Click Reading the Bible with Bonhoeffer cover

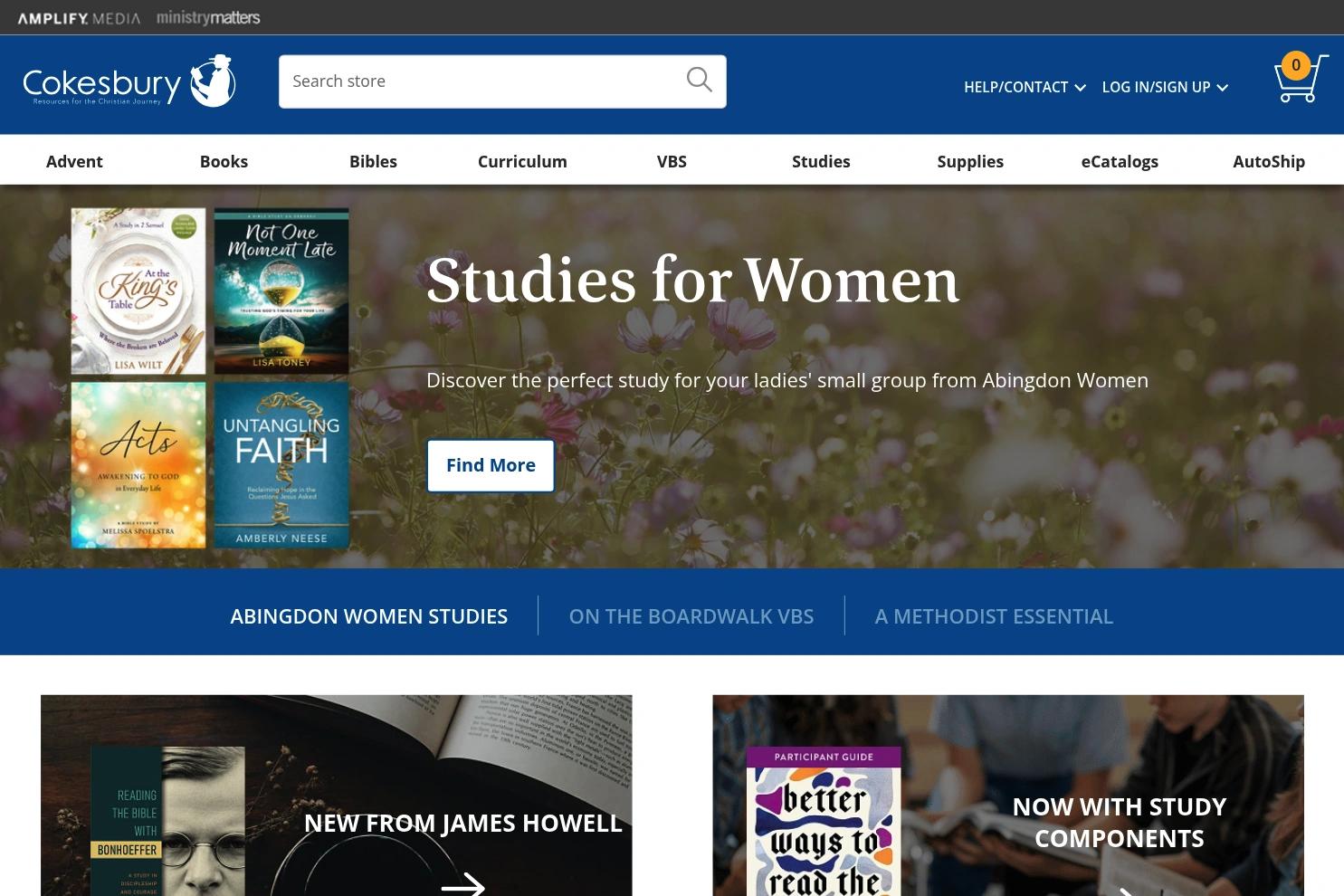167,821
